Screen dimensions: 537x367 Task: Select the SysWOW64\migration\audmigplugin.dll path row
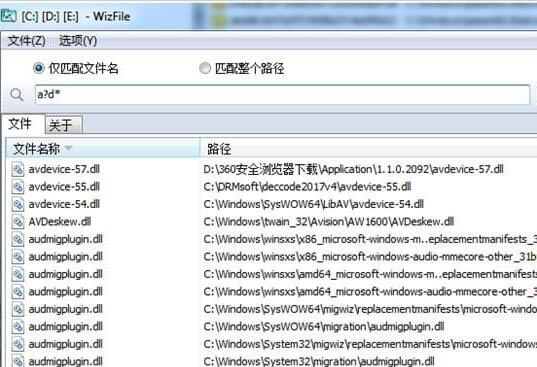coord(324,327)
